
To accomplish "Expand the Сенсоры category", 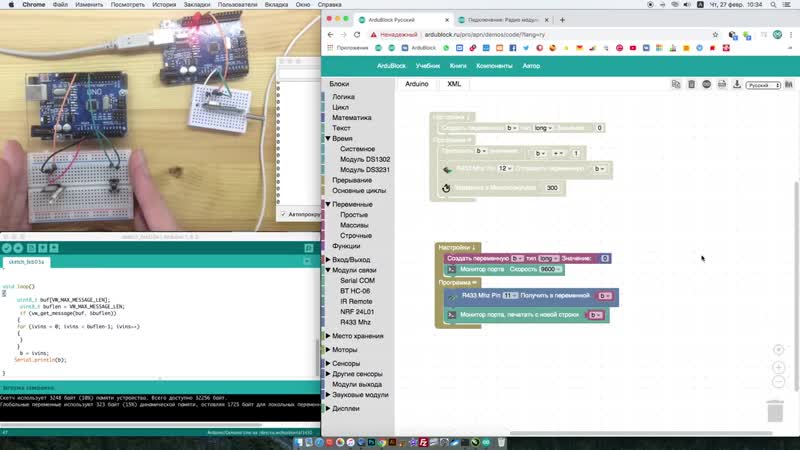I will click(x=328, y=364).
